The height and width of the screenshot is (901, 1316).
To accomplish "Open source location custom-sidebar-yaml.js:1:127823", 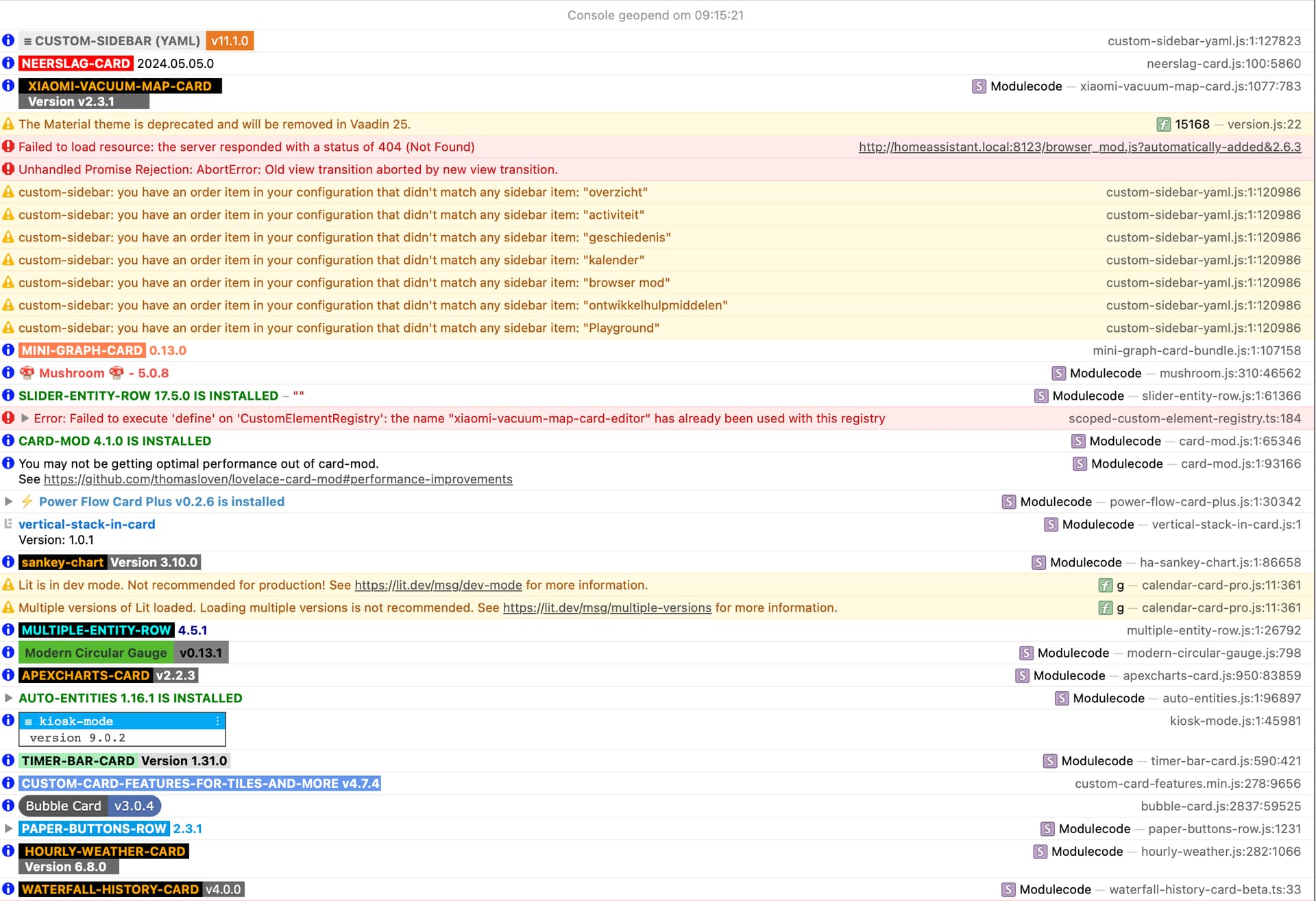I will coord(1204,41).
